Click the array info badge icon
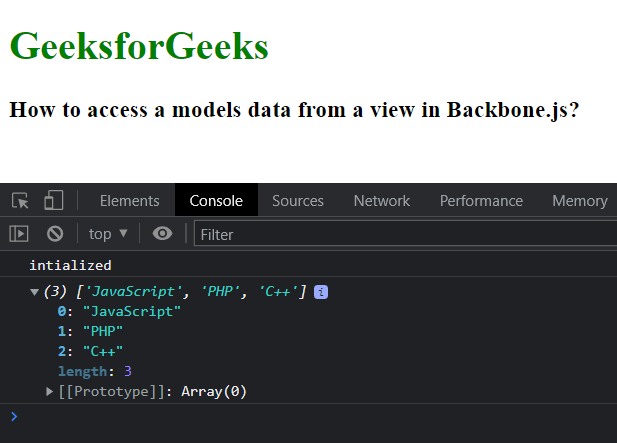 321,292
